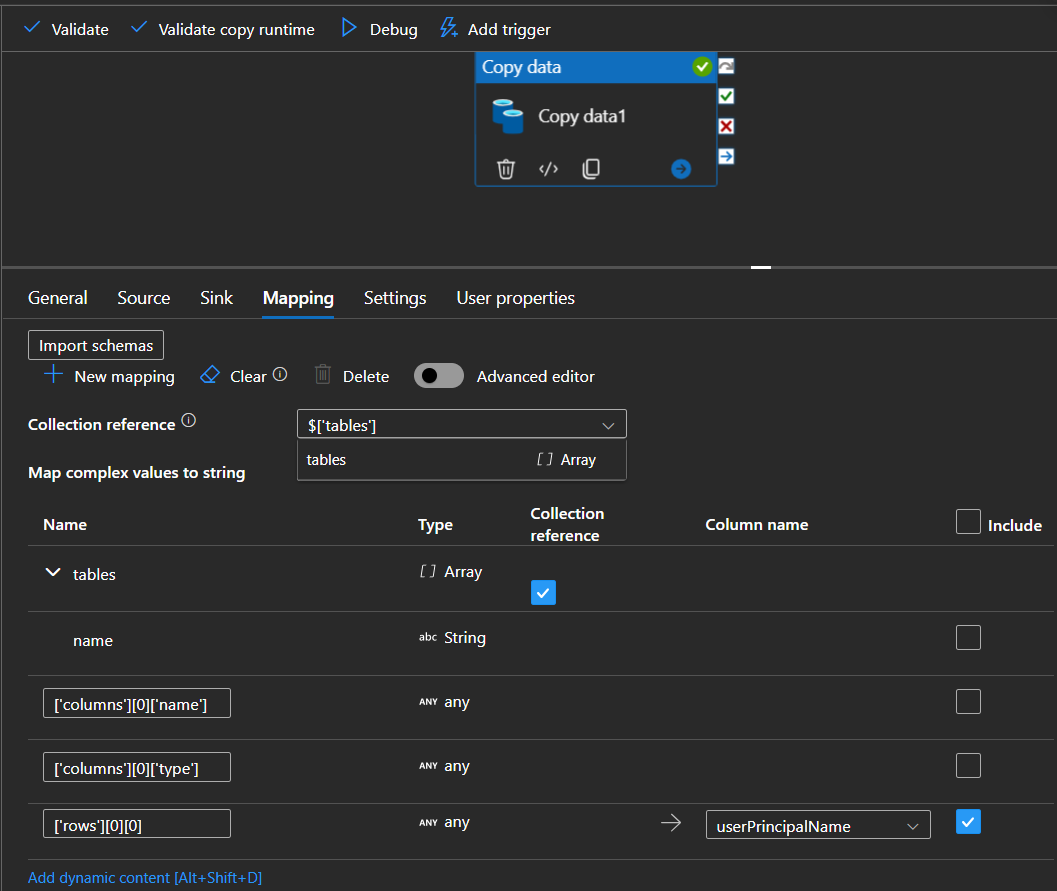Click the red X failure connector icon
This screenshot has height=891, width=1057.
(x=726, y=126)
